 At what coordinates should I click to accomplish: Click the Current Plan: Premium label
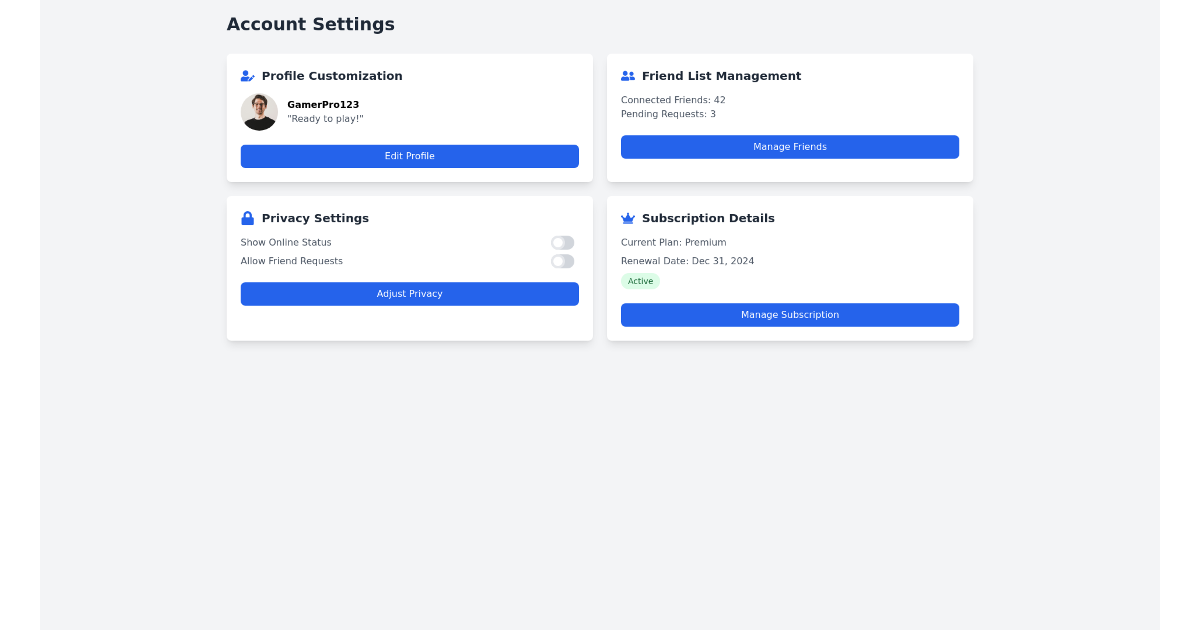[x=673, y=242]
